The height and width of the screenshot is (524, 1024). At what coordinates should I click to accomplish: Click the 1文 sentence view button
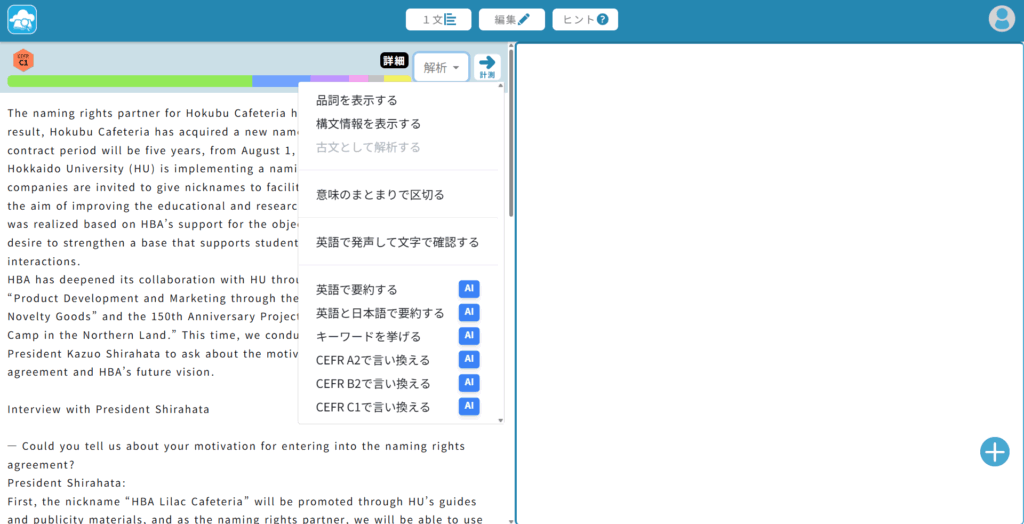tap(438, 19)
